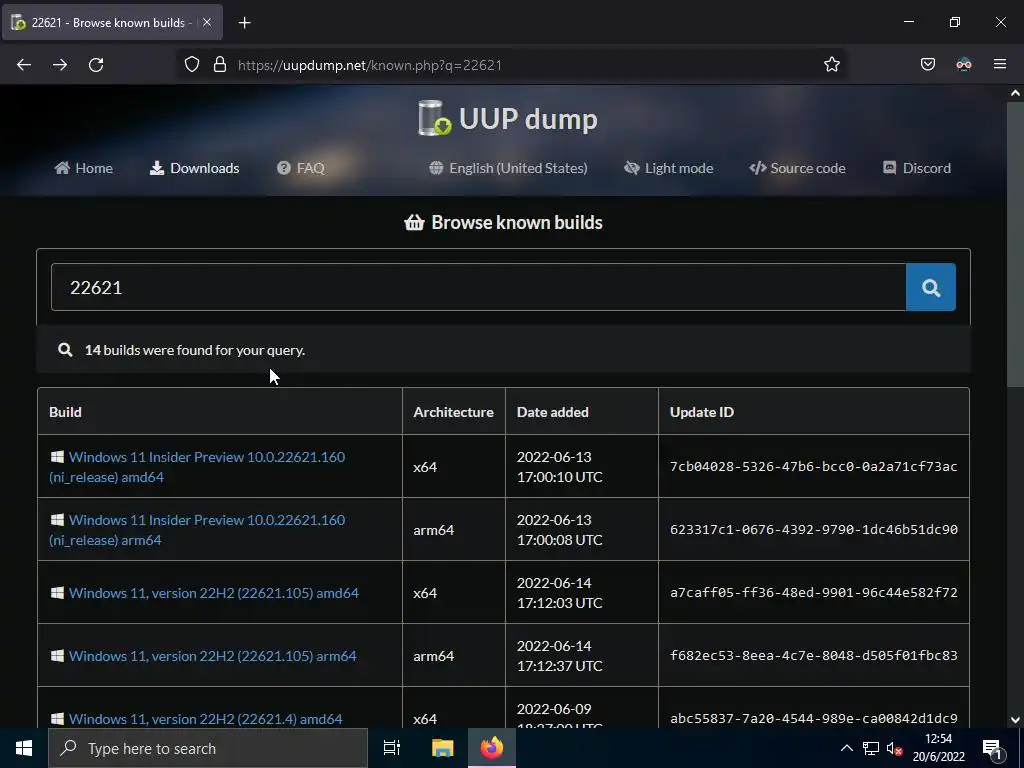Open the English (United States) language selector
The width and height of the screenshot is (1024, 768).
508,168
